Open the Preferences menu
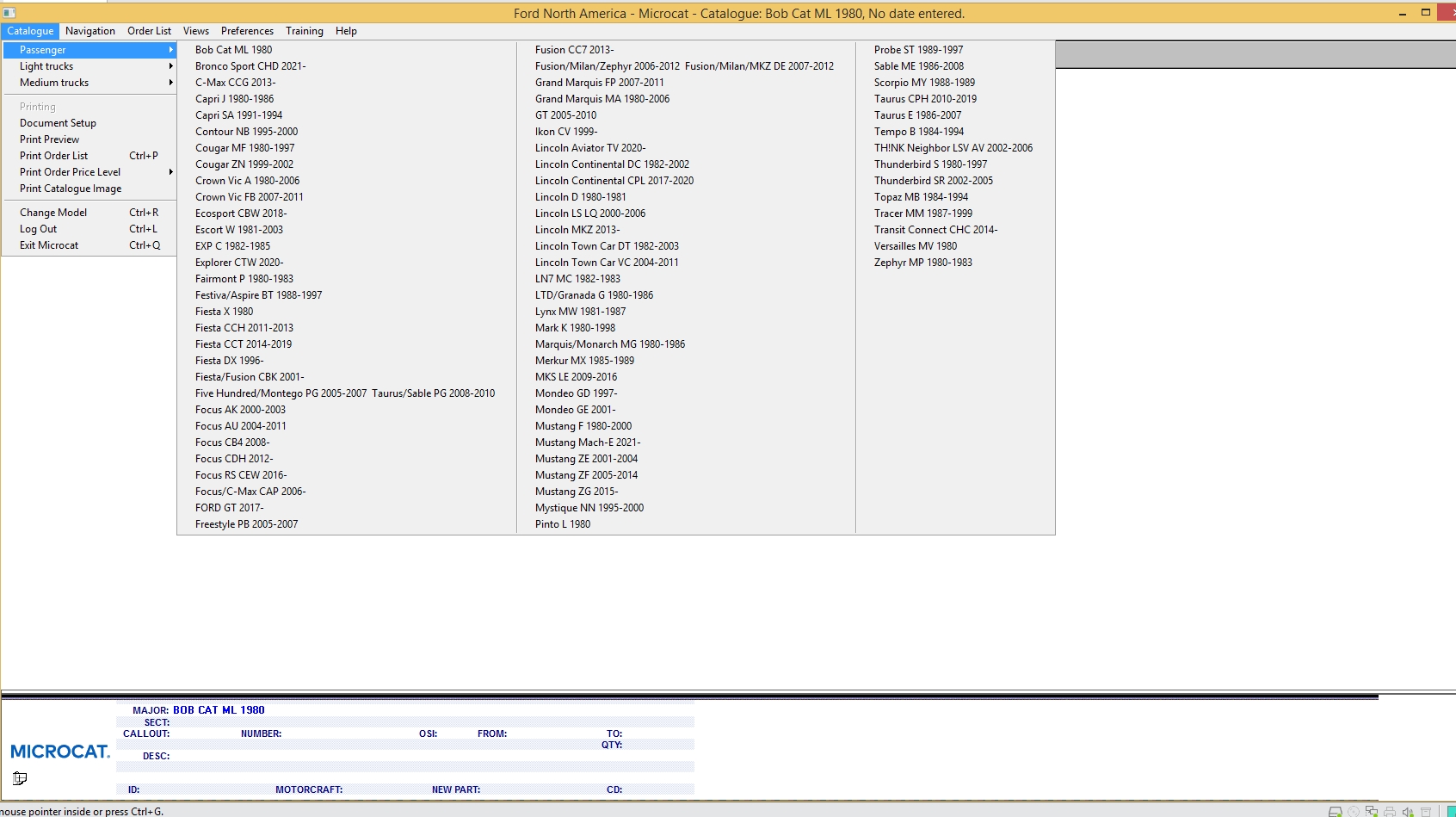This screenshot has width=1456, height=817. tap(247, 31)
